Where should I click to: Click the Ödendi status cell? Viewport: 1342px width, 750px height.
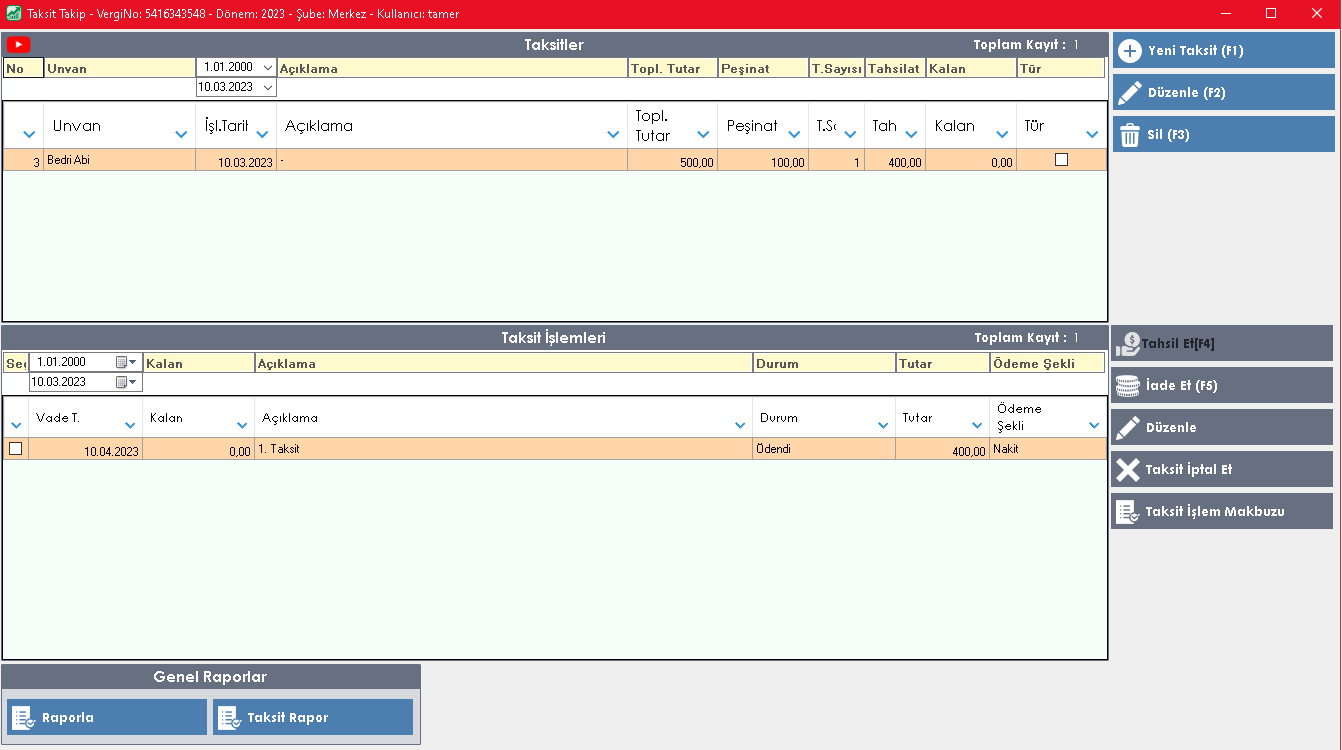tap(824, 450)
